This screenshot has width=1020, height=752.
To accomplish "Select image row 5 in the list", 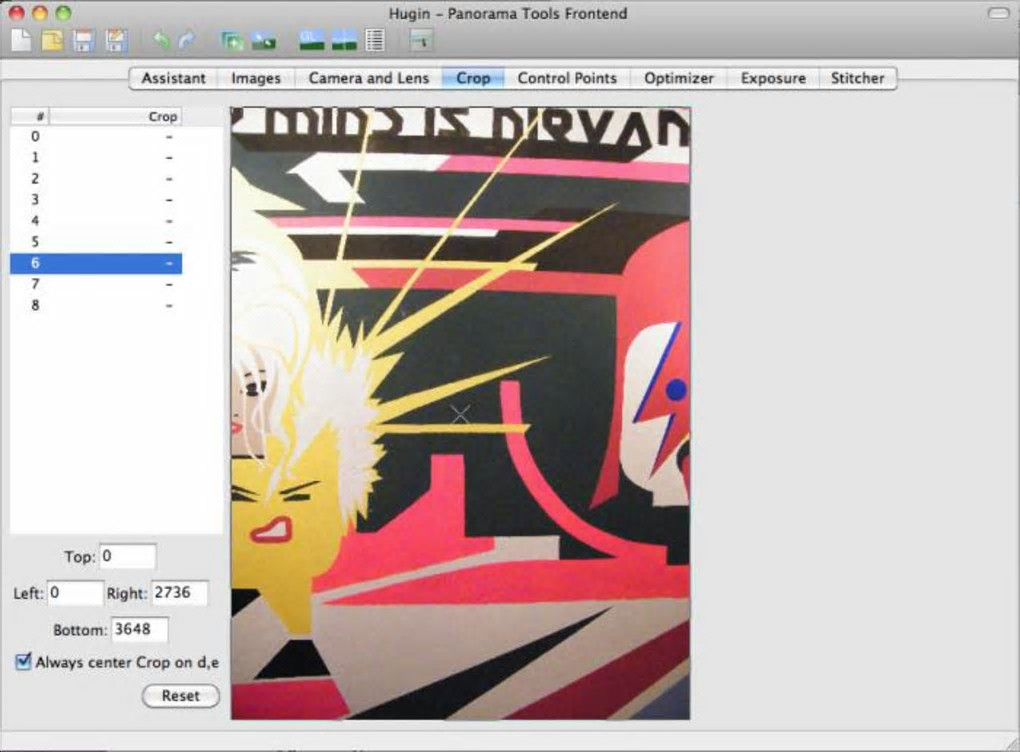I will tap(96, 242).
